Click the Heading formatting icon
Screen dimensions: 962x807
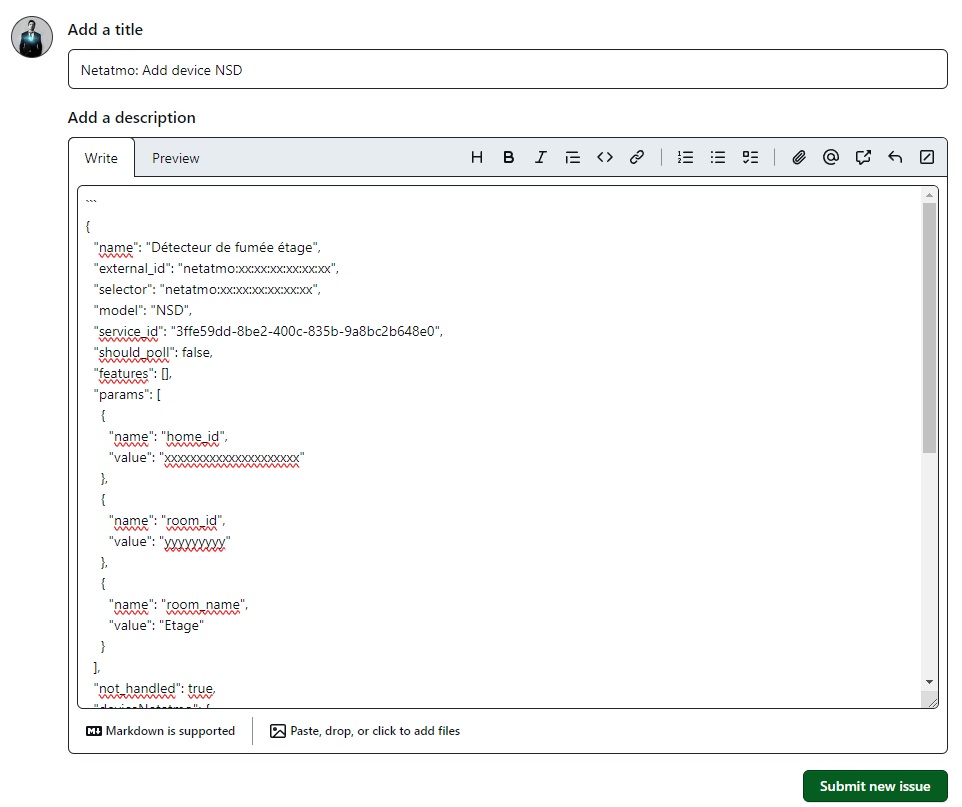[x=477, y=157]
